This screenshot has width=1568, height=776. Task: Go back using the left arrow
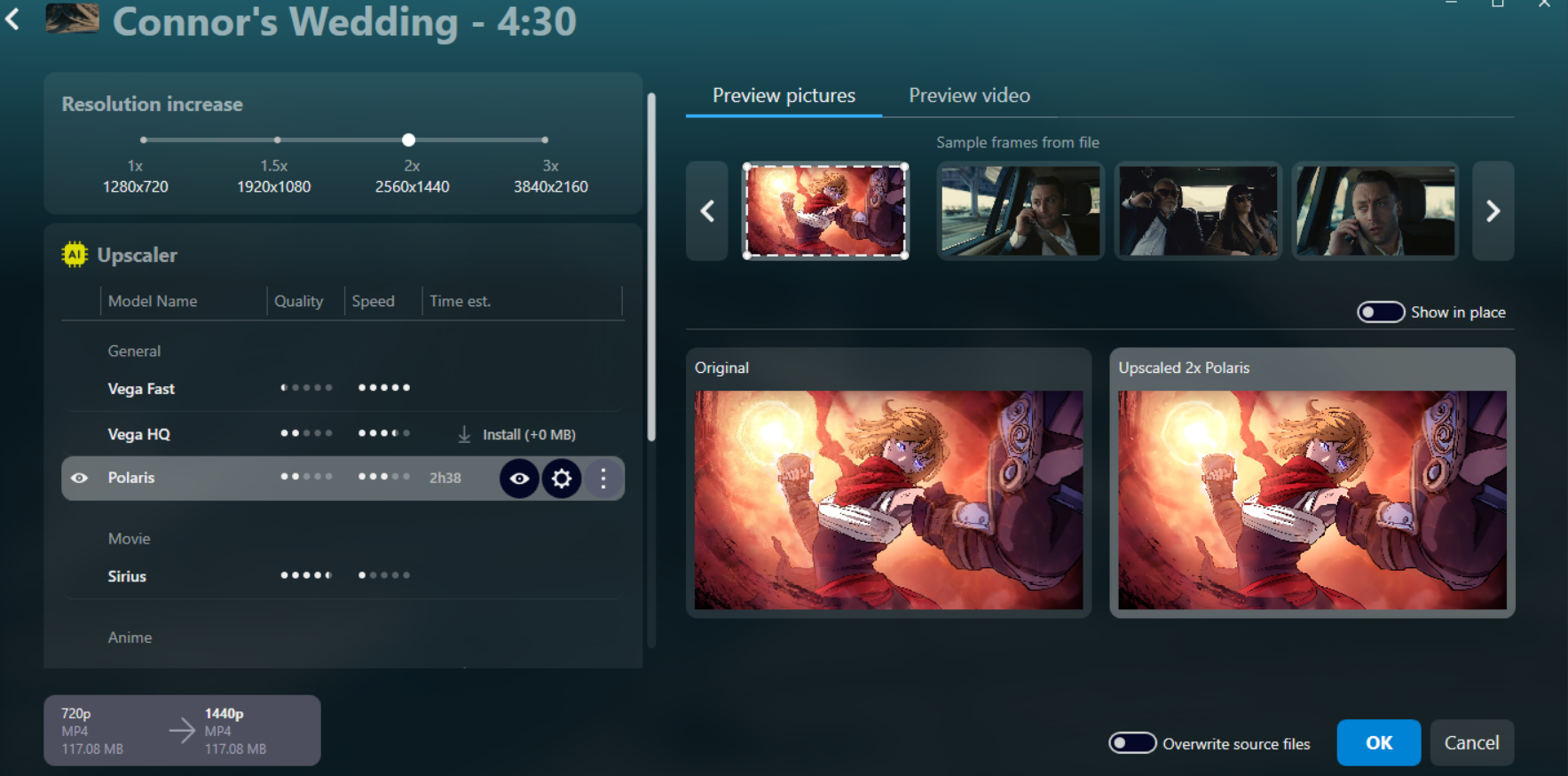pos(12,19)
